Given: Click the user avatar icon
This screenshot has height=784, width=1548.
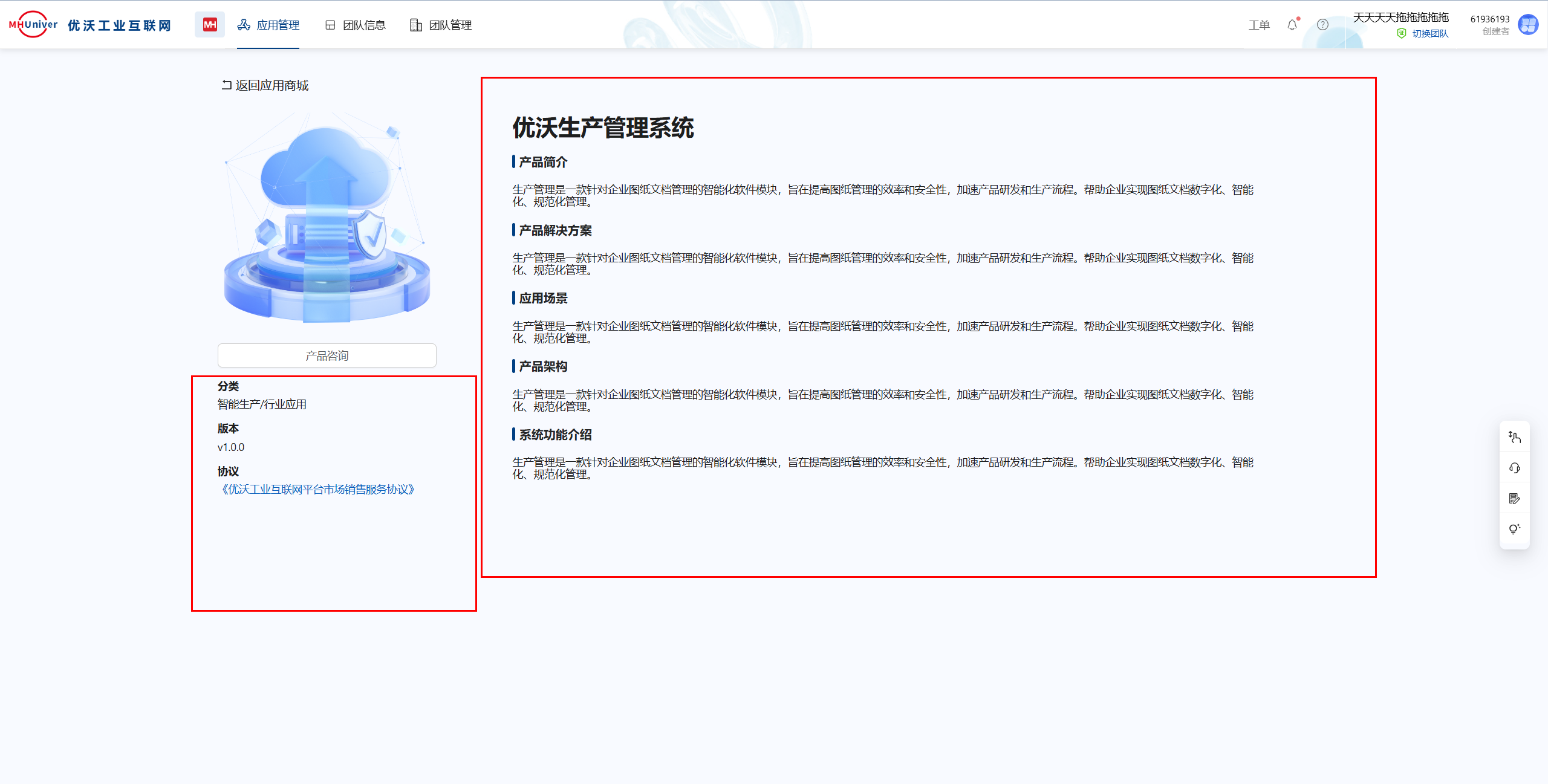Looking at the screenshot, I should point(1528,25).
